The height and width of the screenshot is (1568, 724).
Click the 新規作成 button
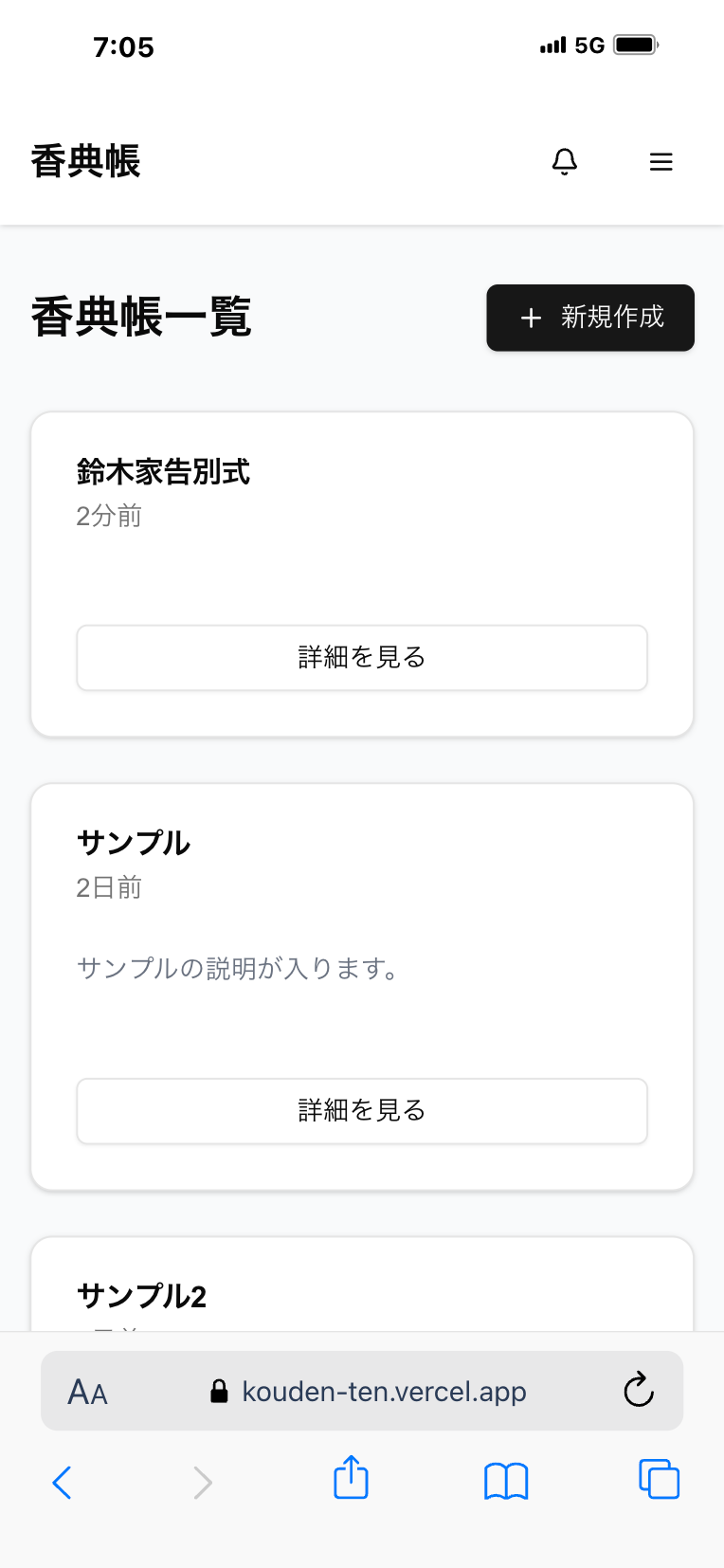click(x=590, y=318)
